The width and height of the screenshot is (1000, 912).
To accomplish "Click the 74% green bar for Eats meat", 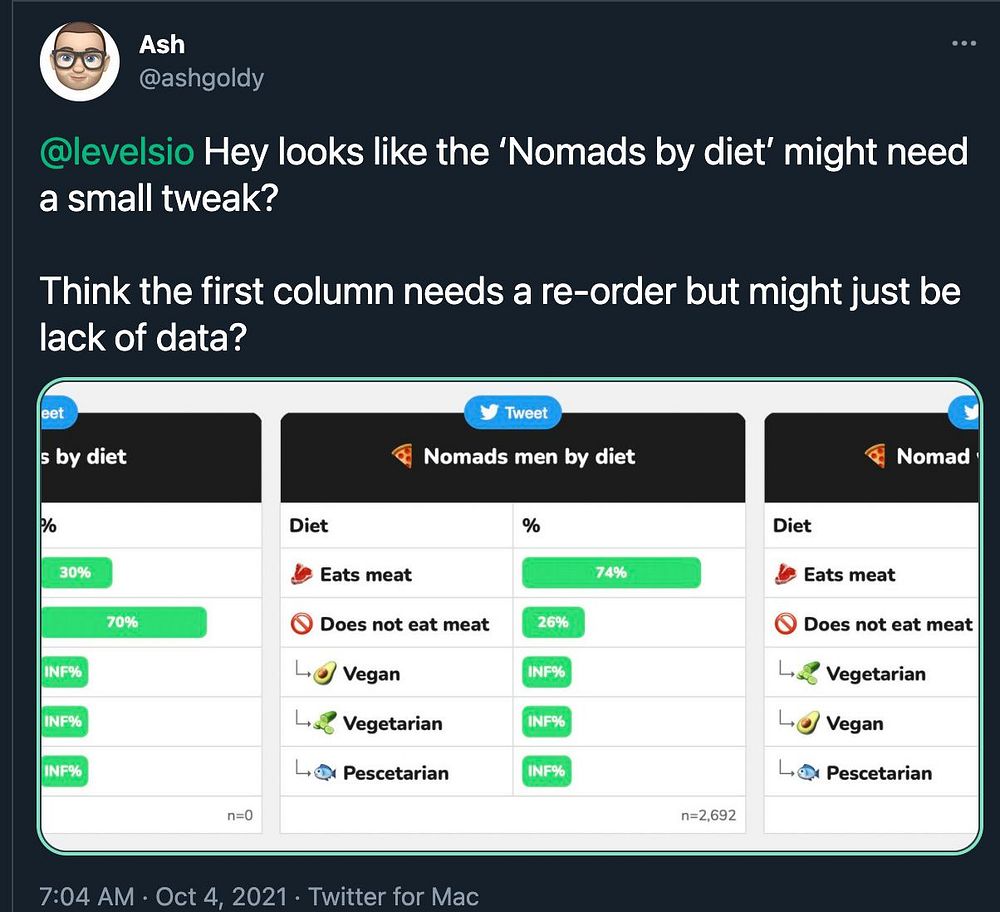I will (611, 573).
